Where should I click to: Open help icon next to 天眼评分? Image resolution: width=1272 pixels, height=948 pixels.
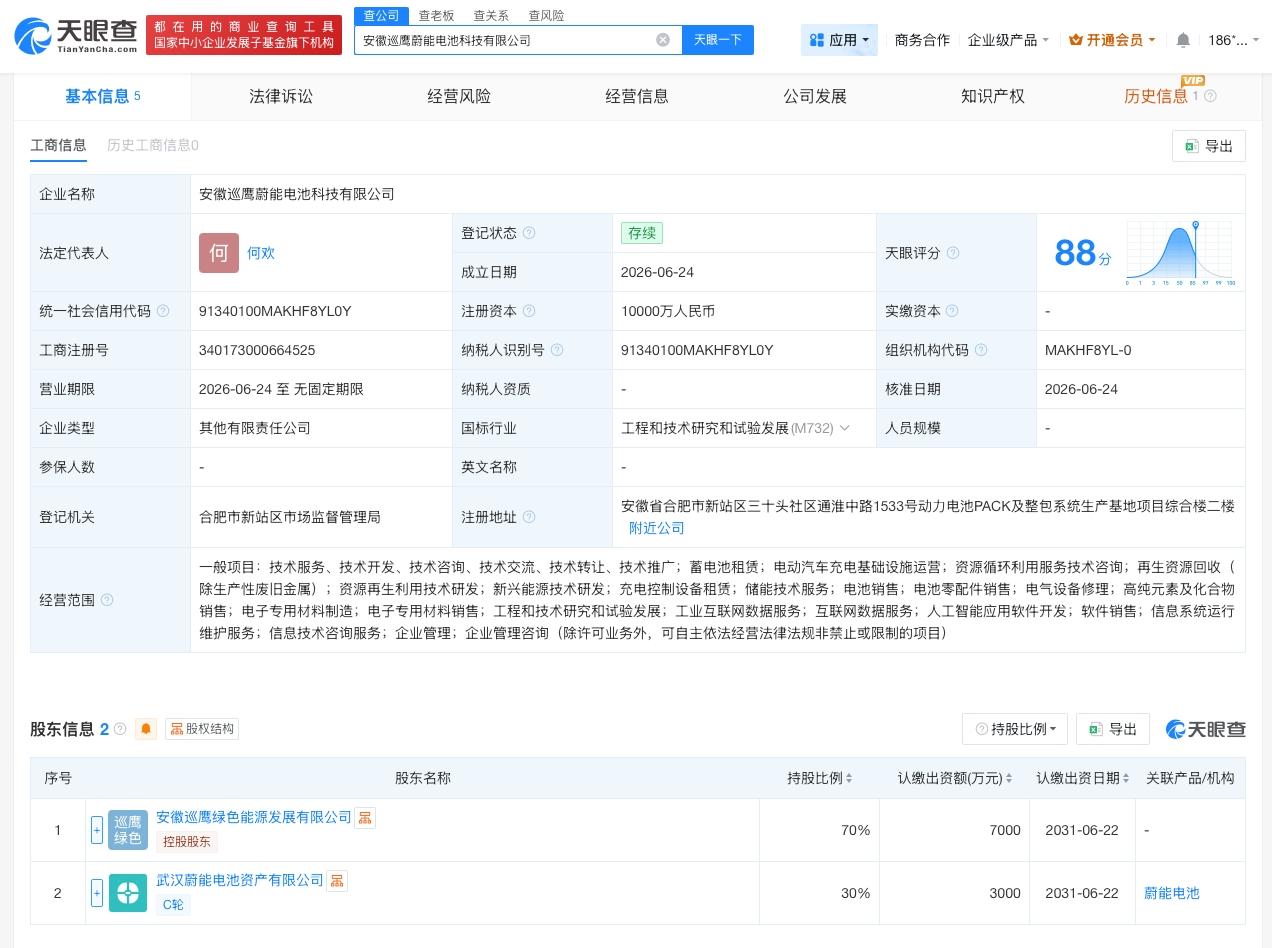(x=953, y=253)
